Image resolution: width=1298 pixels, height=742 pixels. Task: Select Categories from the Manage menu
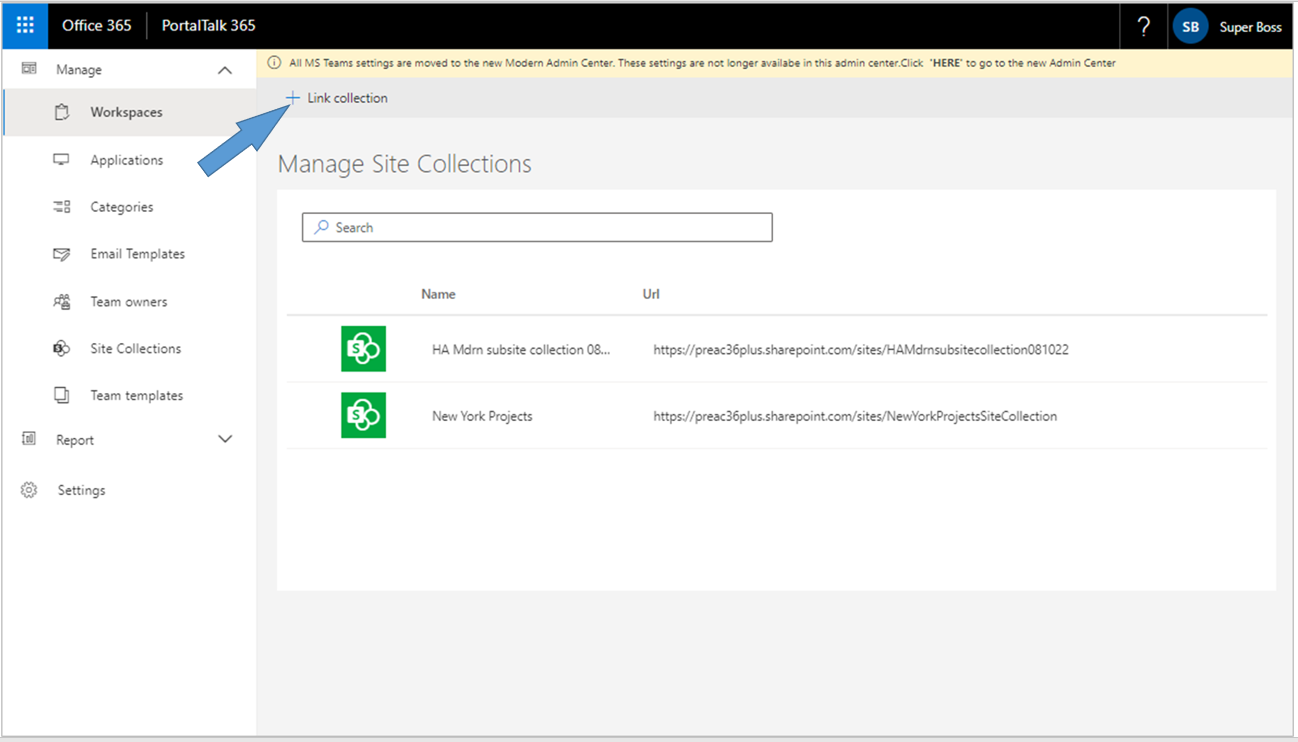[121, 207]
